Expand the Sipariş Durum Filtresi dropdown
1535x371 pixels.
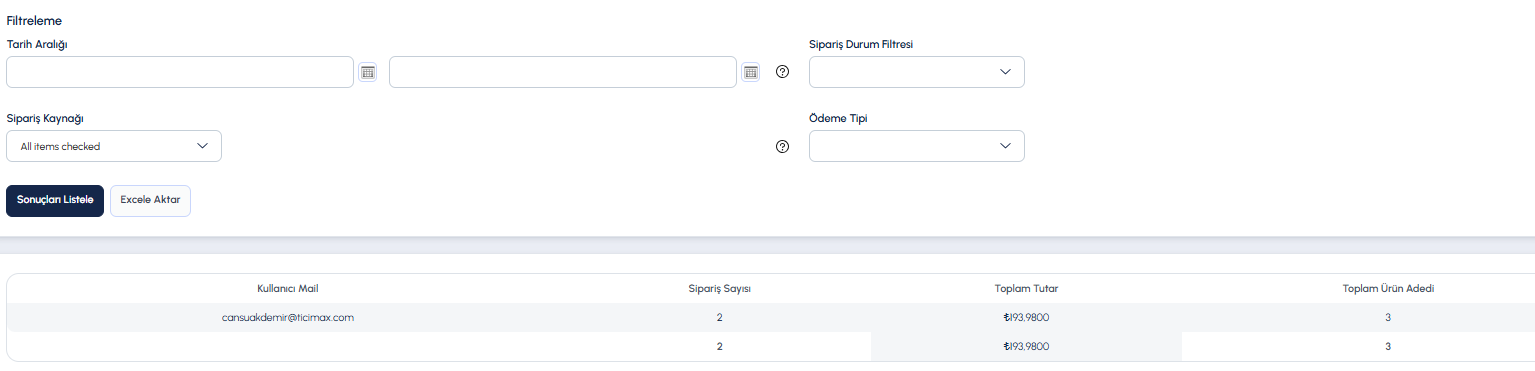[917, 72]
